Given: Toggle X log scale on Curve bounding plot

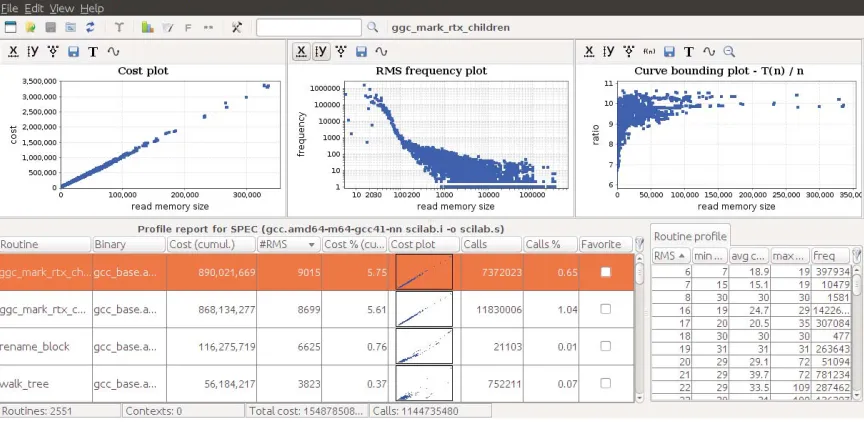Looking at the screenshot, I should (588, 52).
